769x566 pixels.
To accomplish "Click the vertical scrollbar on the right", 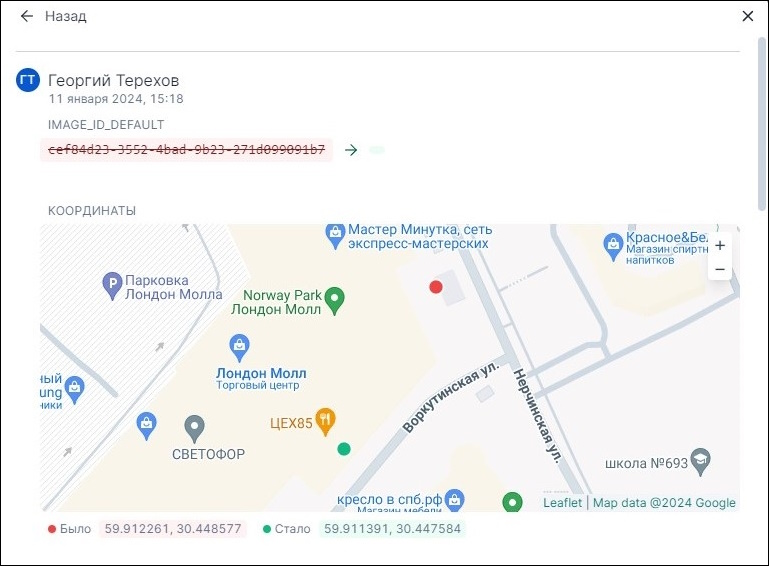I will click(762, 130).
